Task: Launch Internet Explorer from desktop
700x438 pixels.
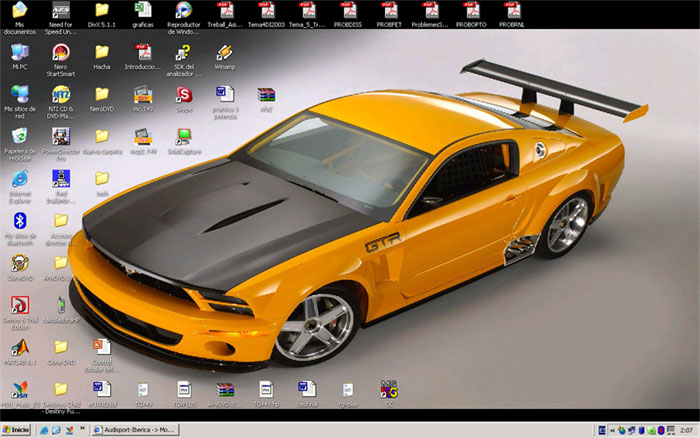Action: click(20, 179)
